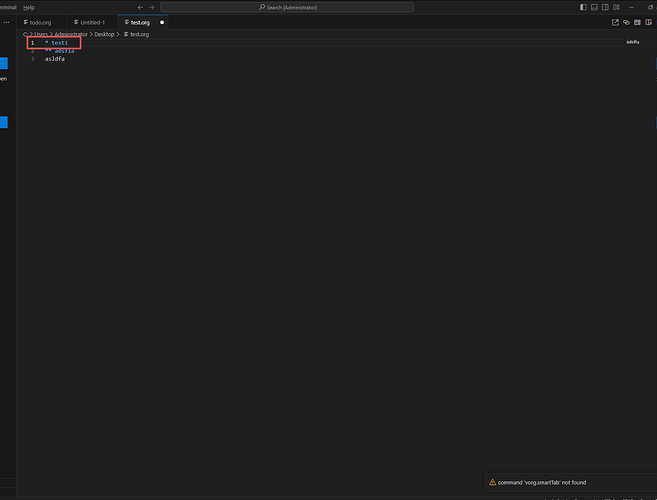
Task: Click the navigate forward arrow
Action: coord(152,7)
